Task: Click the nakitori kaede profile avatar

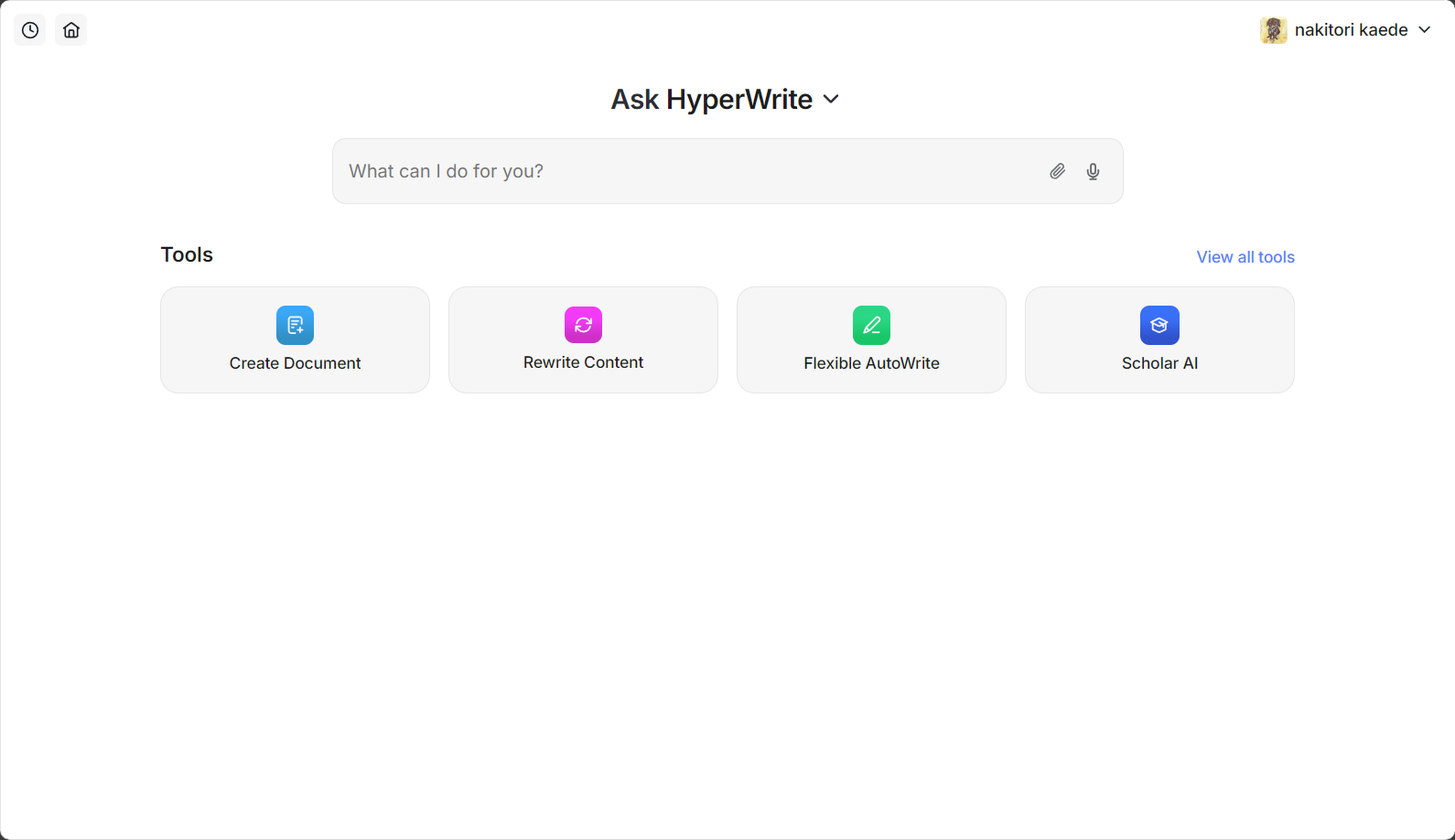Action: 1274,30
